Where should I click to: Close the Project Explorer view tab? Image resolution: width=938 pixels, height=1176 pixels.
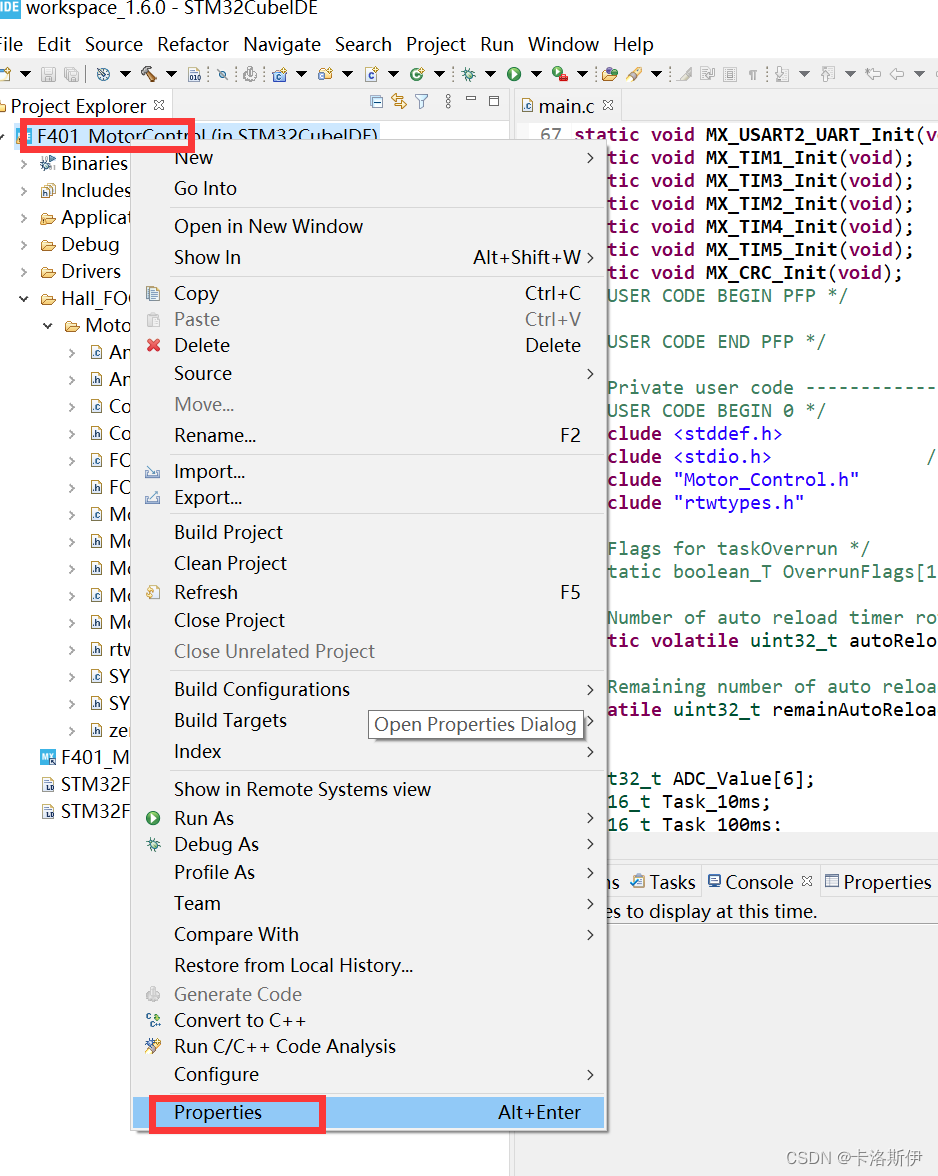159,105
